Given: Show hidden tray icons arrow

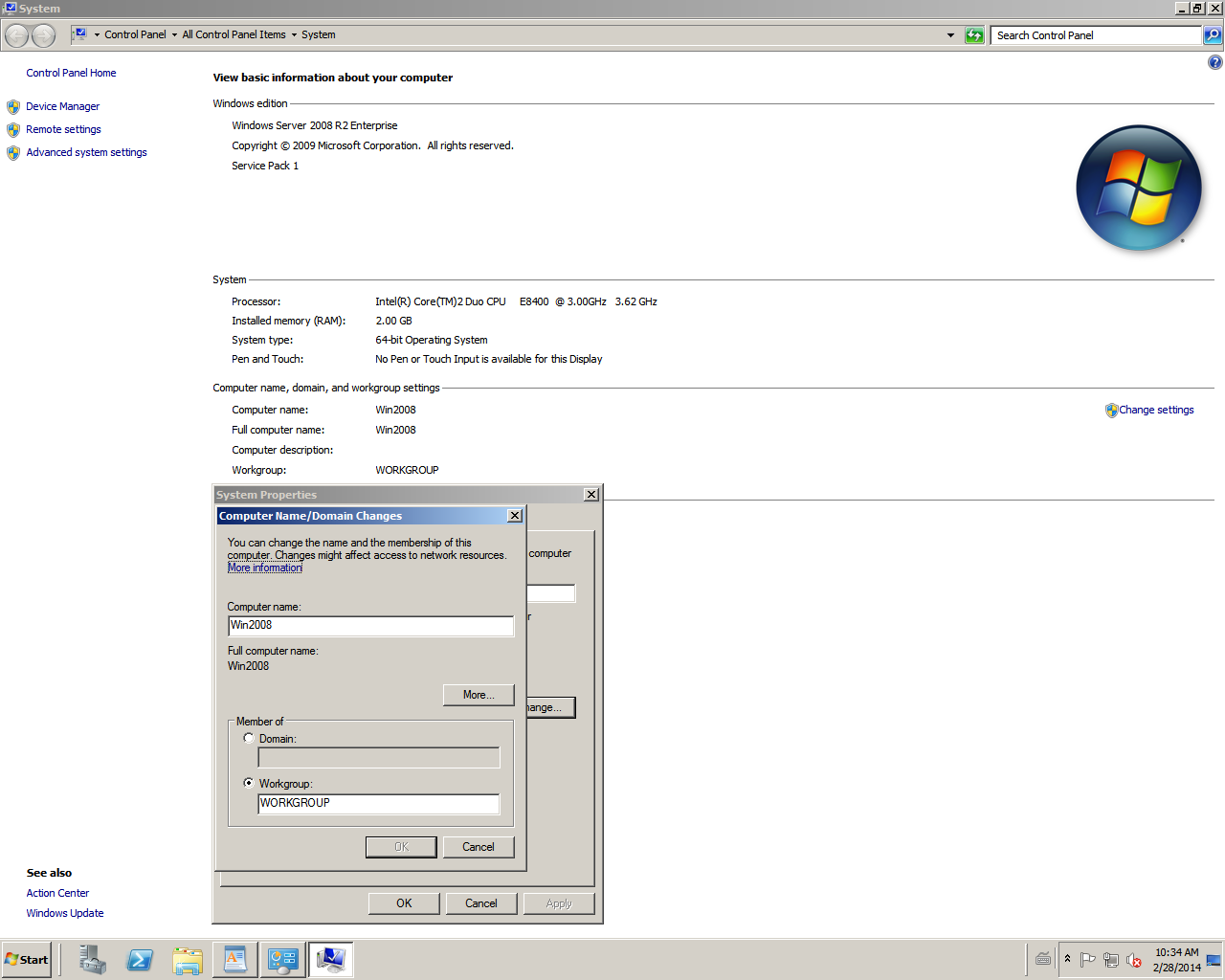Looking at the screenshot, I should 1067,959.
